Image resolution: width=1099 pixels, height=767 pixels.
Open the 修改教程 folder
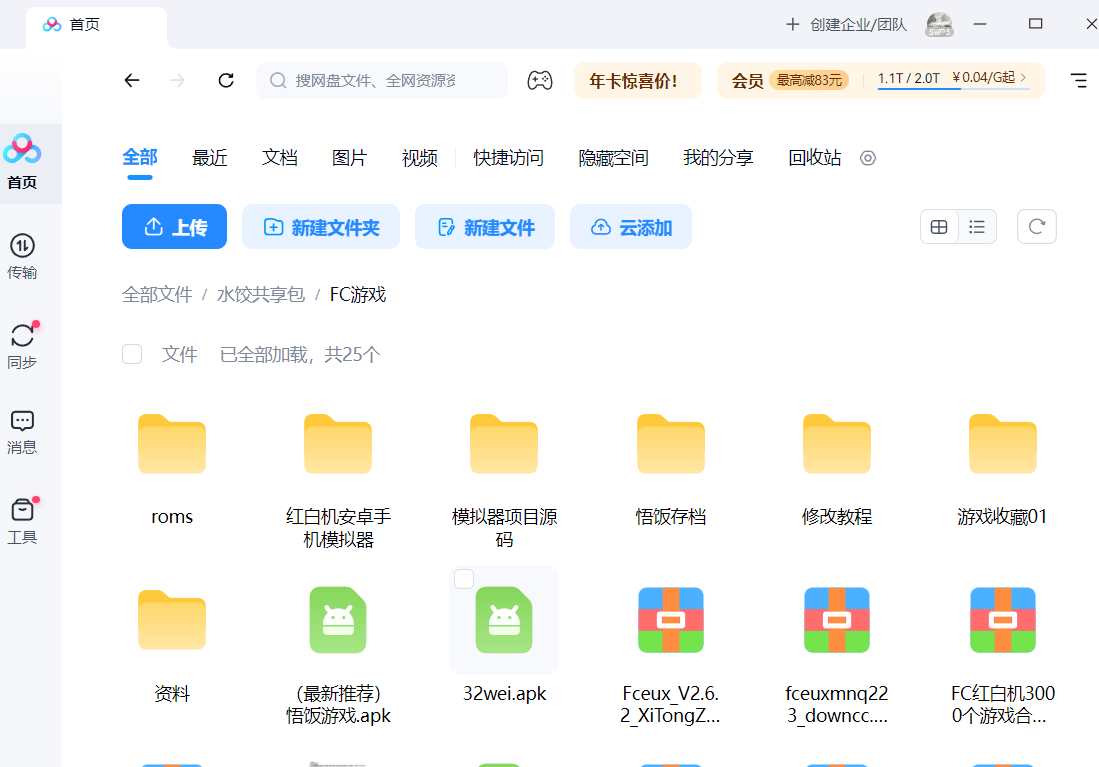837,444
